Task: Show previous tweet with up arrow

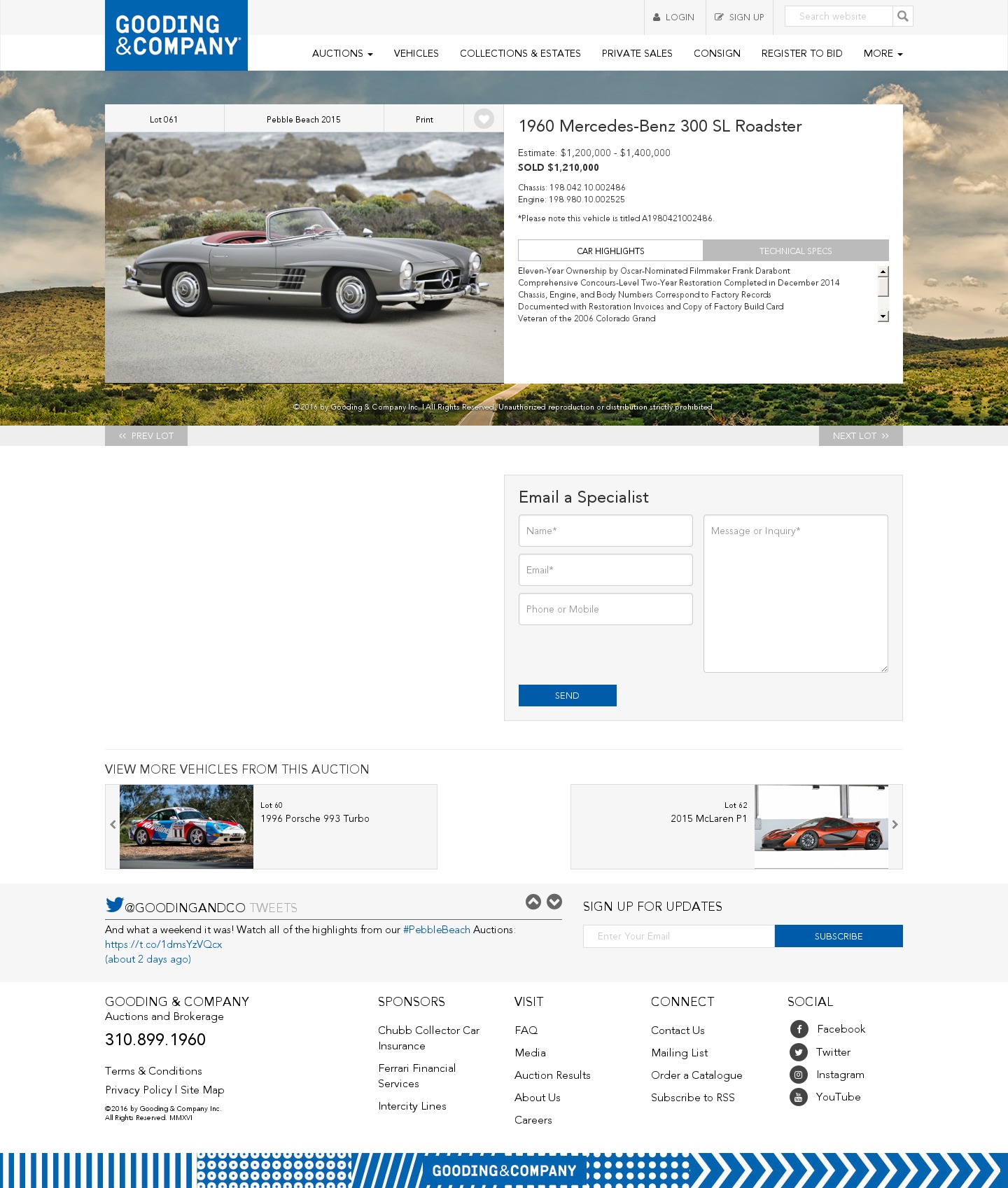Action: tap(533, 902)
